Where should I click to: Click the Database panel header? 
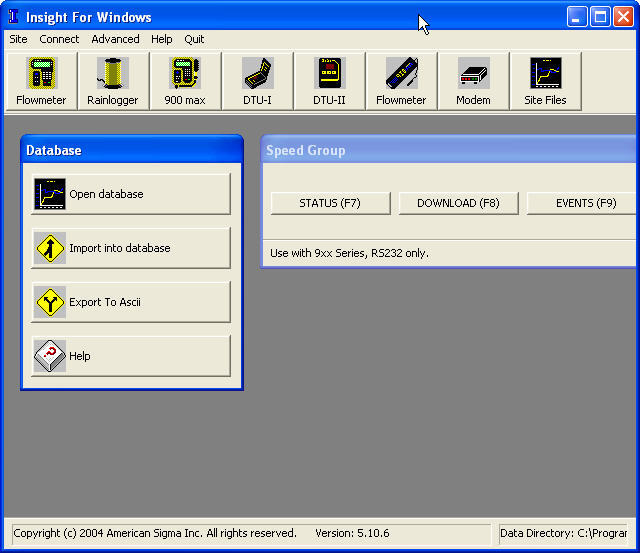point(132,150)
